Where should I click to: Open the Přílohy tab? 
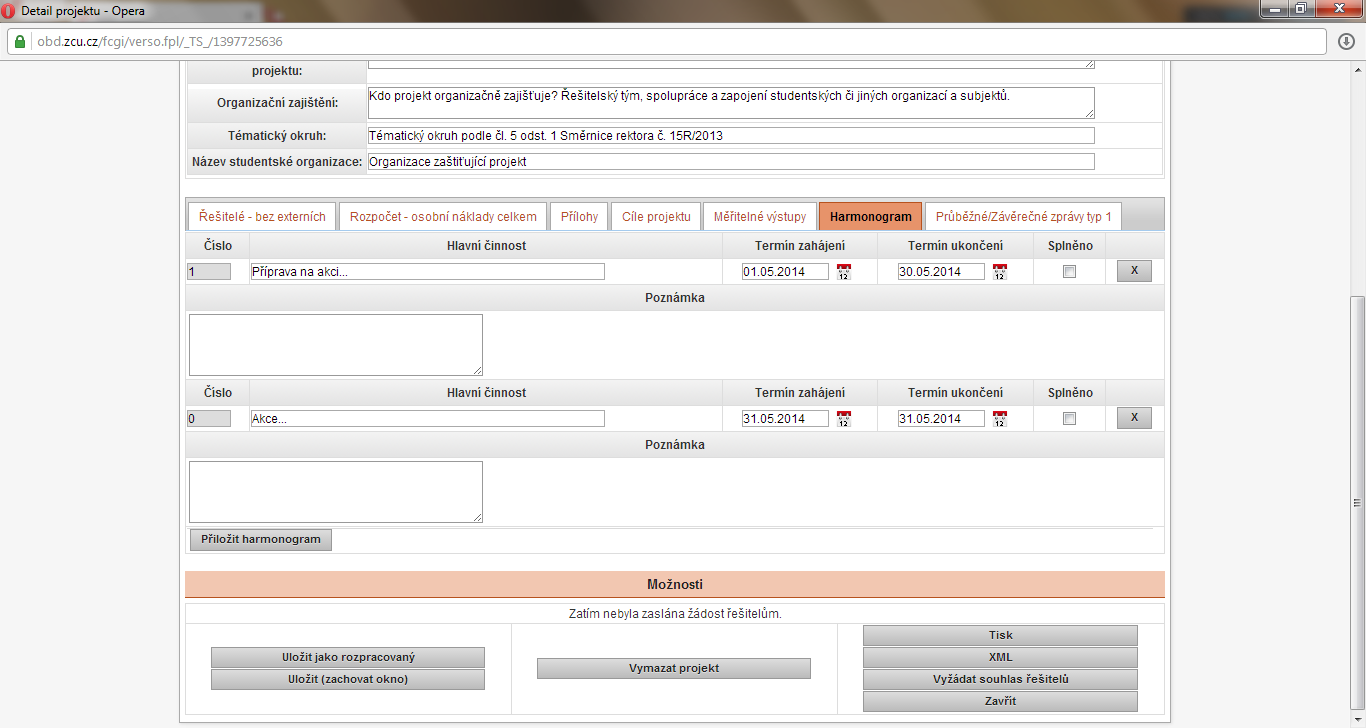(x=579, y=216)
